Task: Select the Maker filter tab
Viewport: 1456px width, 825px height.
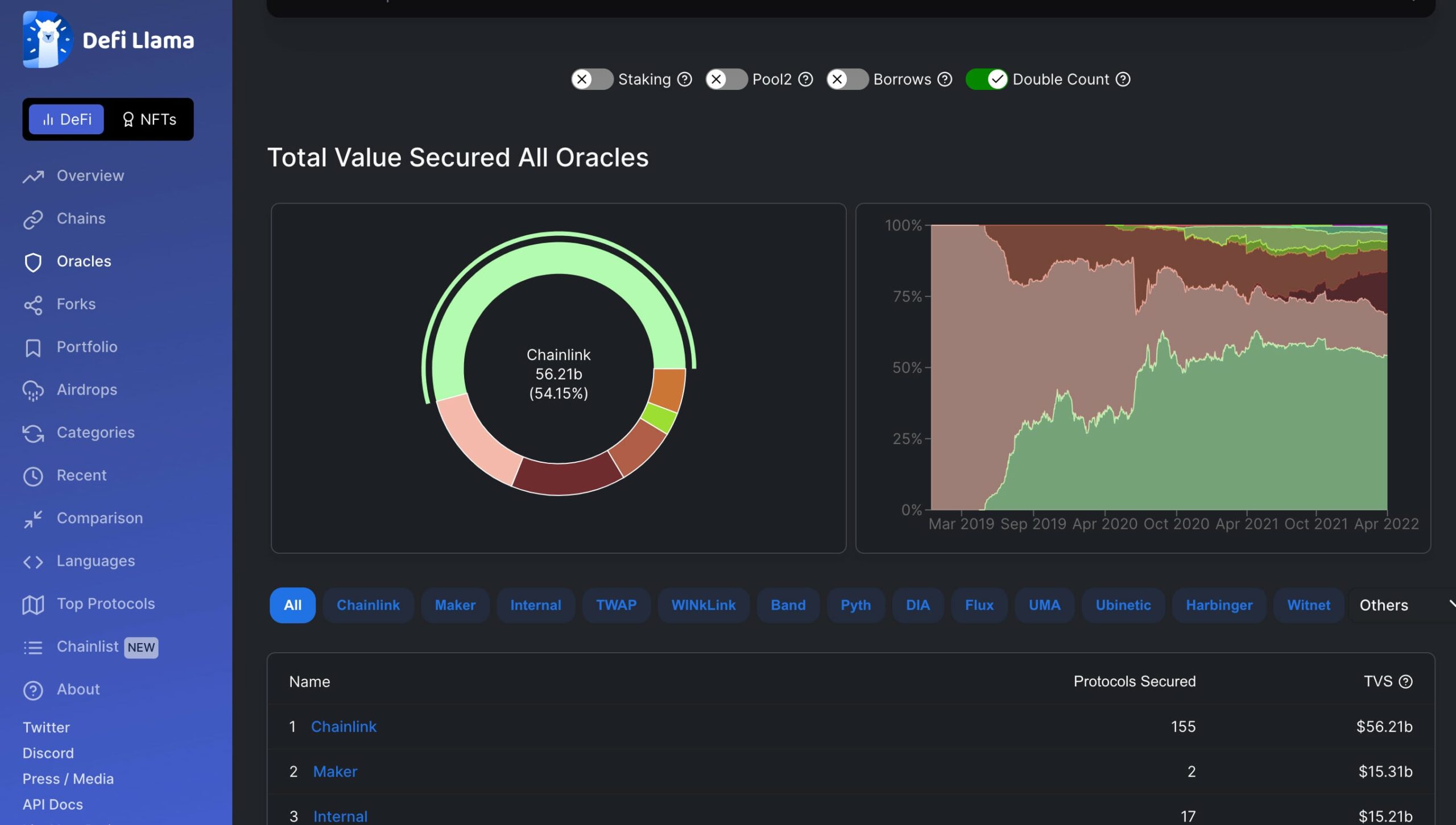Action: click(455, 605)
